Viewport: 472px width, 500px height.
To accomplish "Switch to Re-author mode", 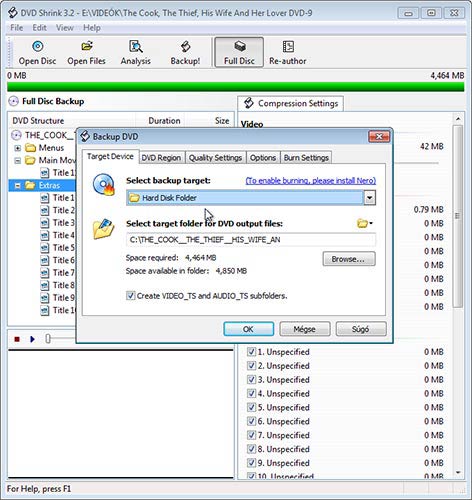I will [288, 53].
